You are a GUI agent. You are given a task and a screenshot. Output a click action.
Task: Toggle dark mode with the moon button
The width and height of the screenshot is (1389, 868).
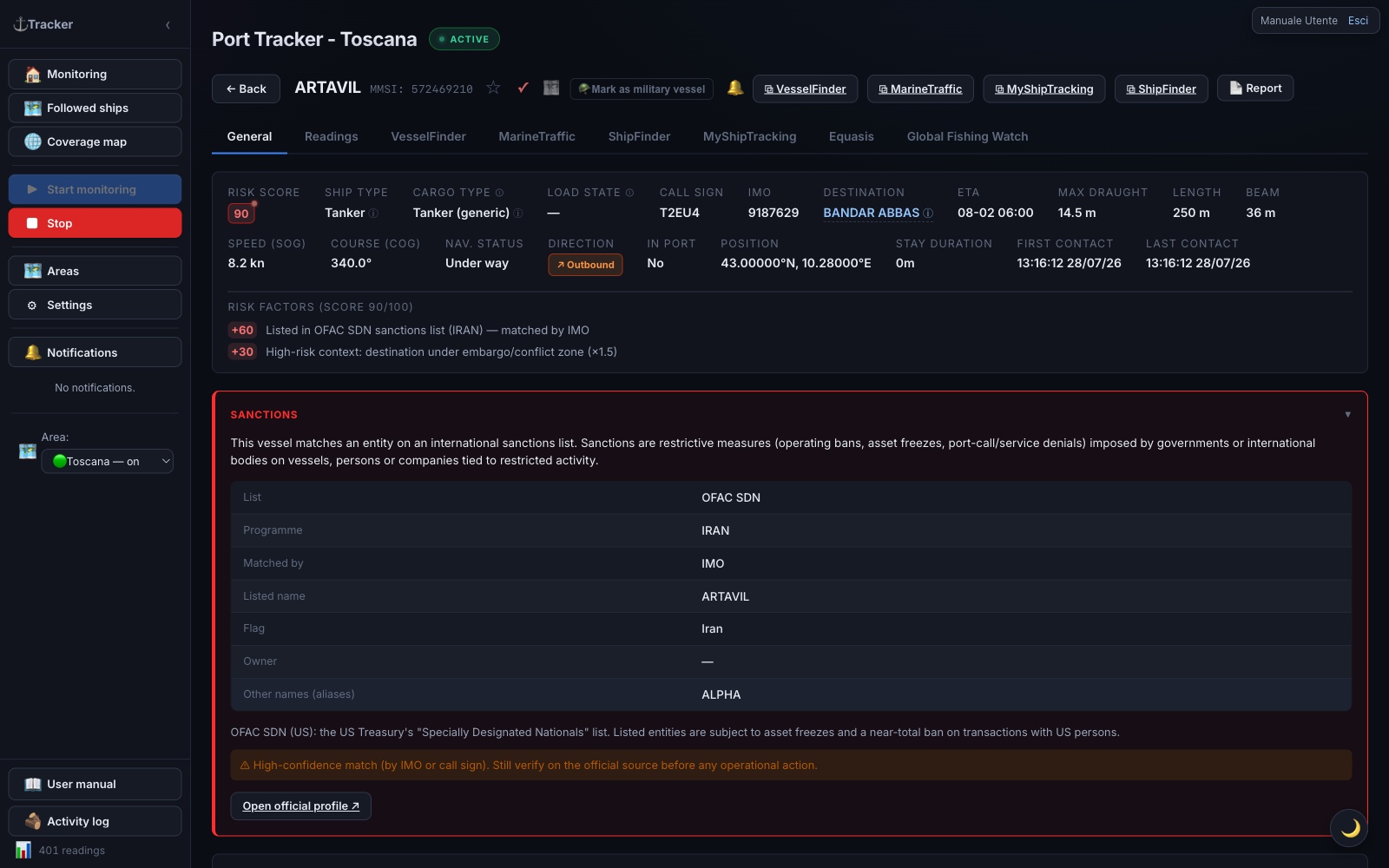[x=1349, y=828]
